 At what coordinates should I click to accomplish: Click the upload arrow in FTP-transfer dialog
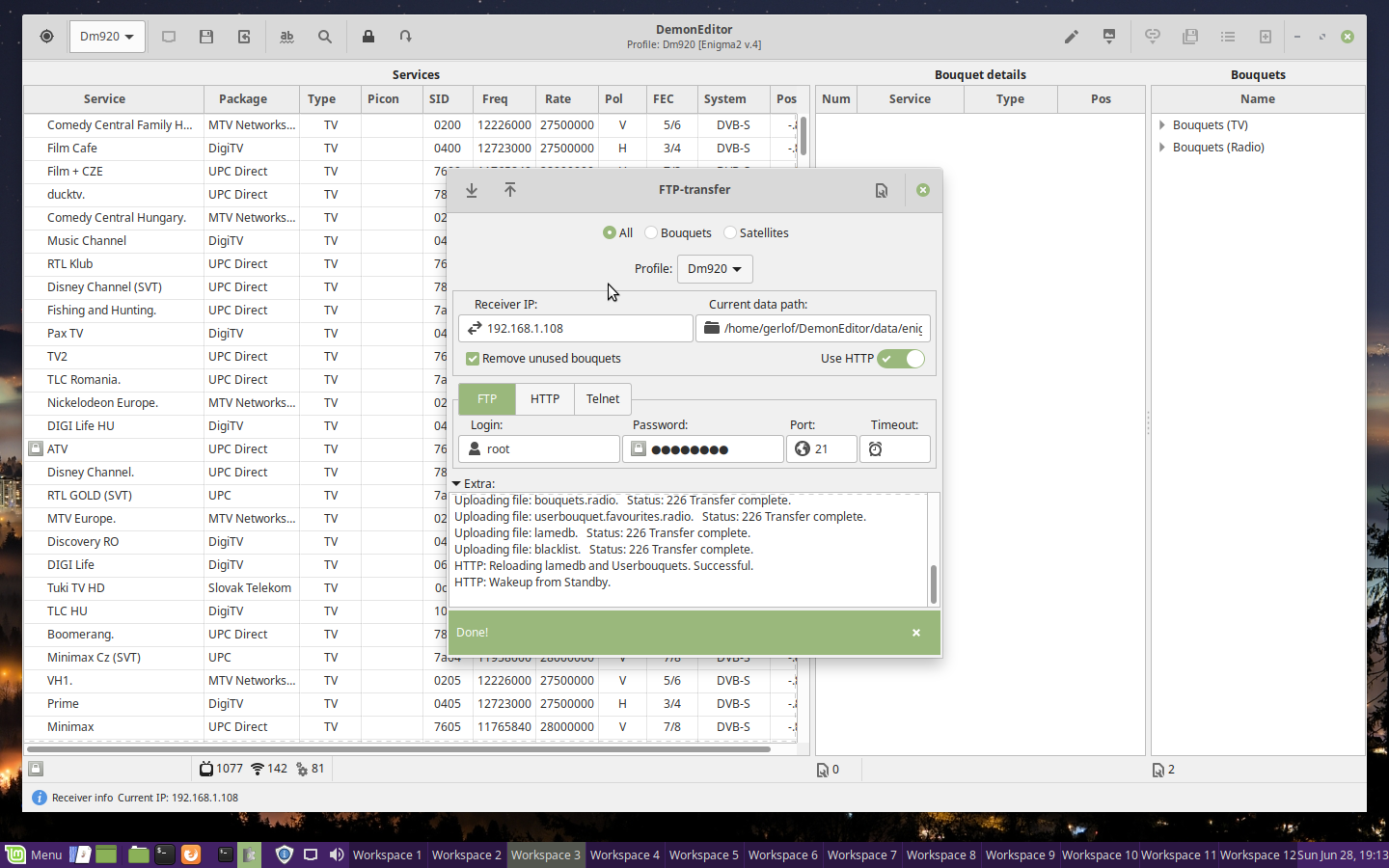pyautogui.click(x=510, y=190)
